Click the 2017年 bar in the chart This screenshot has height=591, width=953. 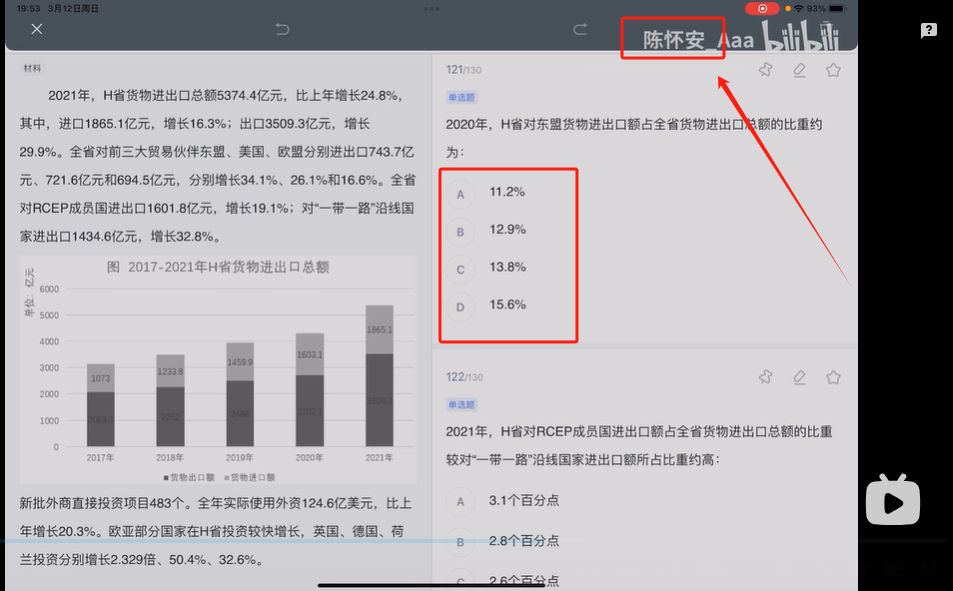pos(100,405)
